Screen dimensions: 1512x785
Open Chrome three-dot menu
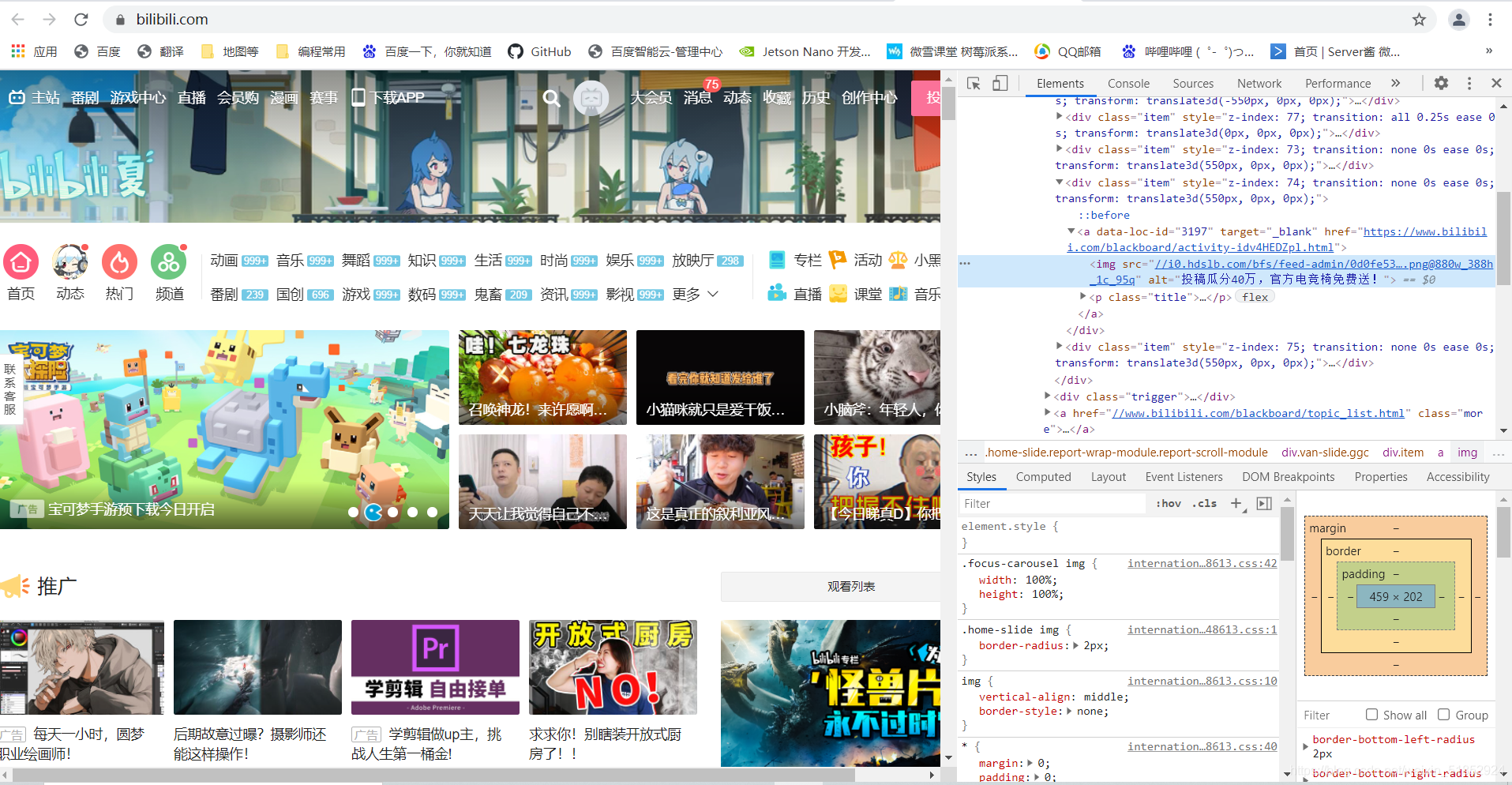[x=1490, y=19]
